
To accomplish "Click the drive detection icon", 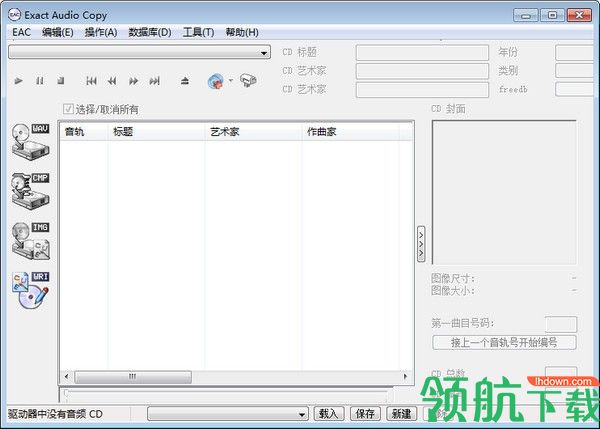I will [x=248, y=80].
